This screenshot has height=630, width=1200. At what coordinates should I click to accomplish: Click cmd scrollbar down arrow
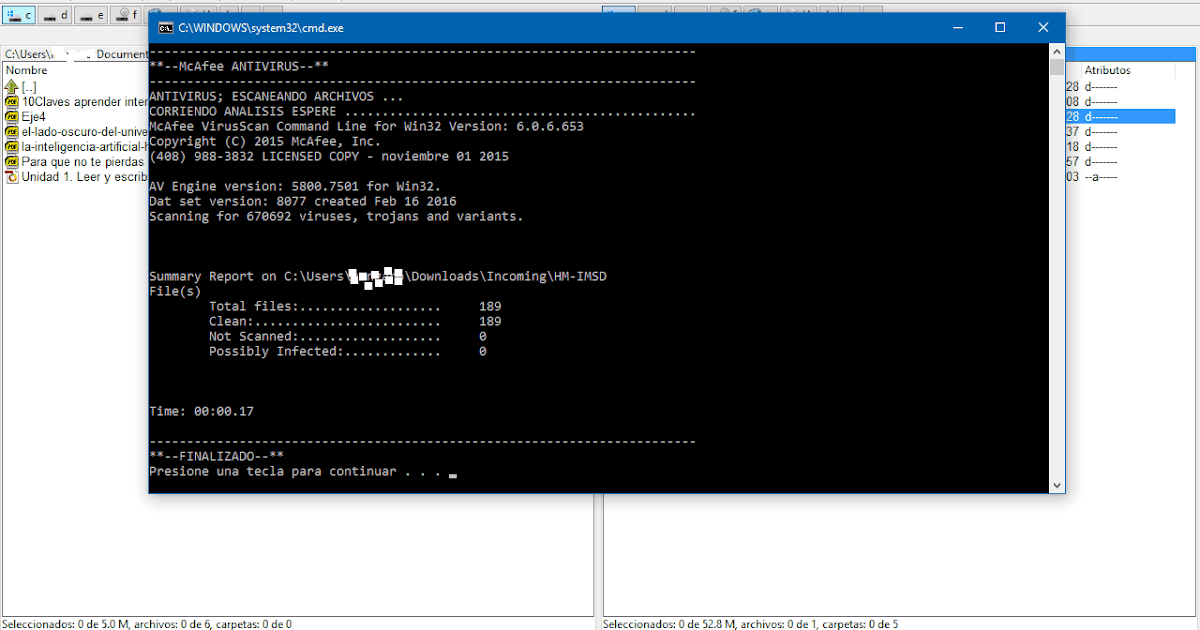click(x=1057, y=485)
